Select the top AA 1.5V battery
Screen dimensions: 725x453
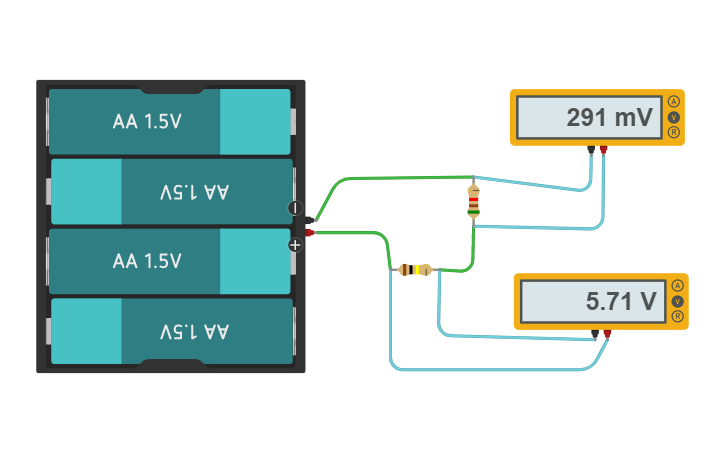(170, 122)
